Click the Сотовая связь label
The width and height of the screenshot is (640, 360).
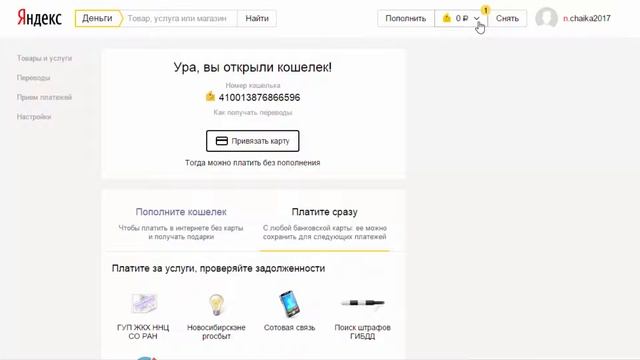click(x=289, y=327)
